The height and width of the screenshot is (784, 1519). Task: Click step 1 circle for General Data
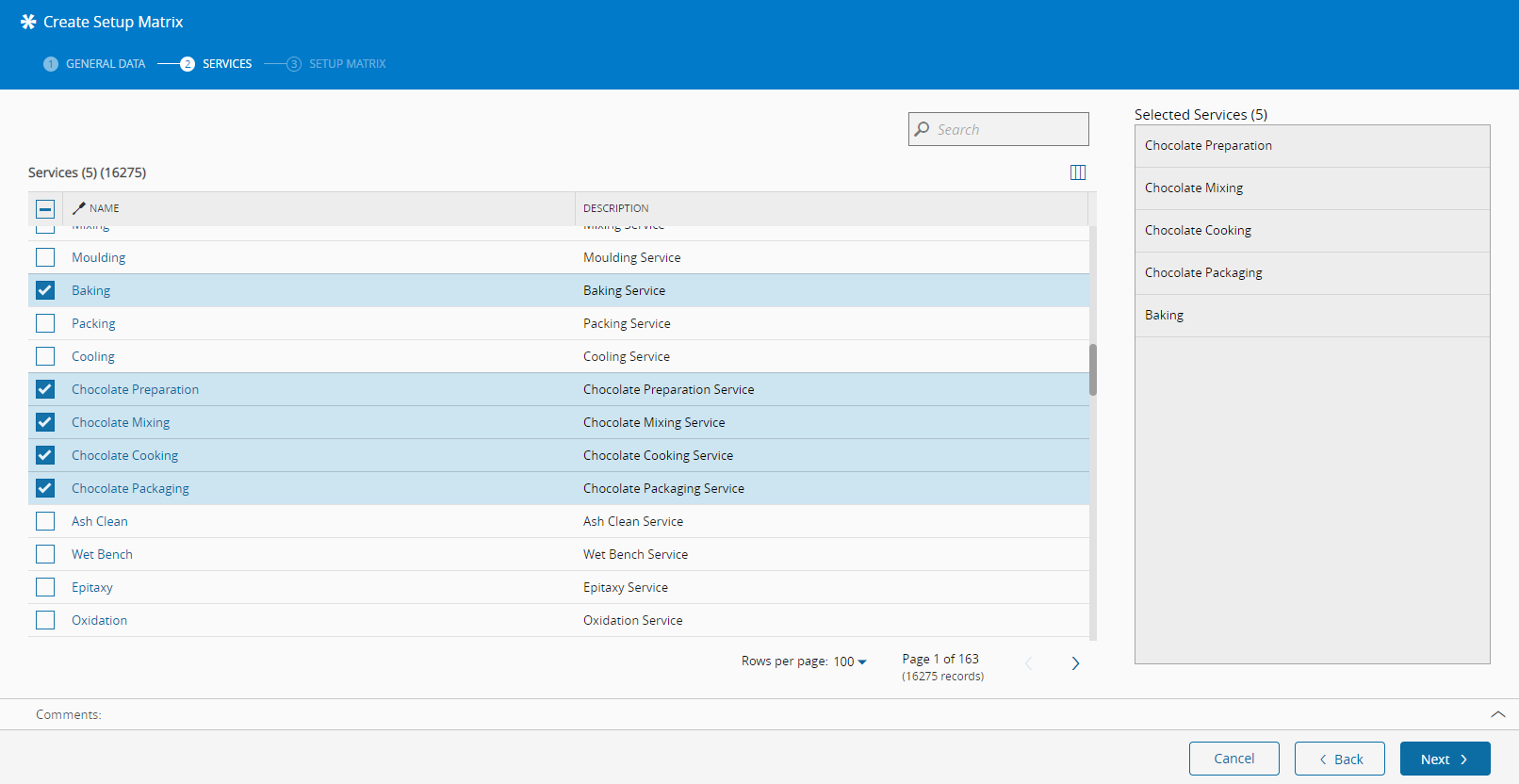51,64
